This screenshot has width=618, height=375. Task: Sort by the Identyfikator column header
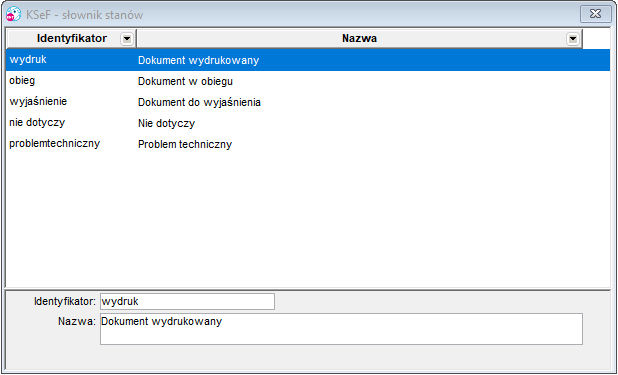click(x=71, y=39)
